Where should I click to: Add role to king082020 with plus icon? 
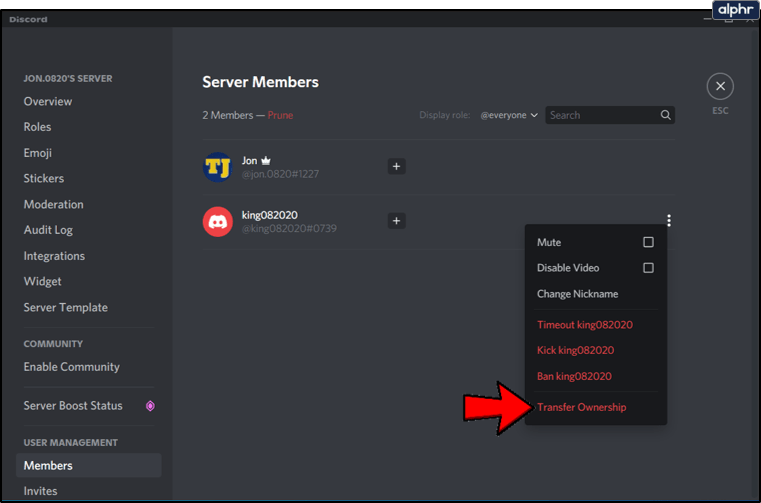pyautogui.click(x=396, y=221)
